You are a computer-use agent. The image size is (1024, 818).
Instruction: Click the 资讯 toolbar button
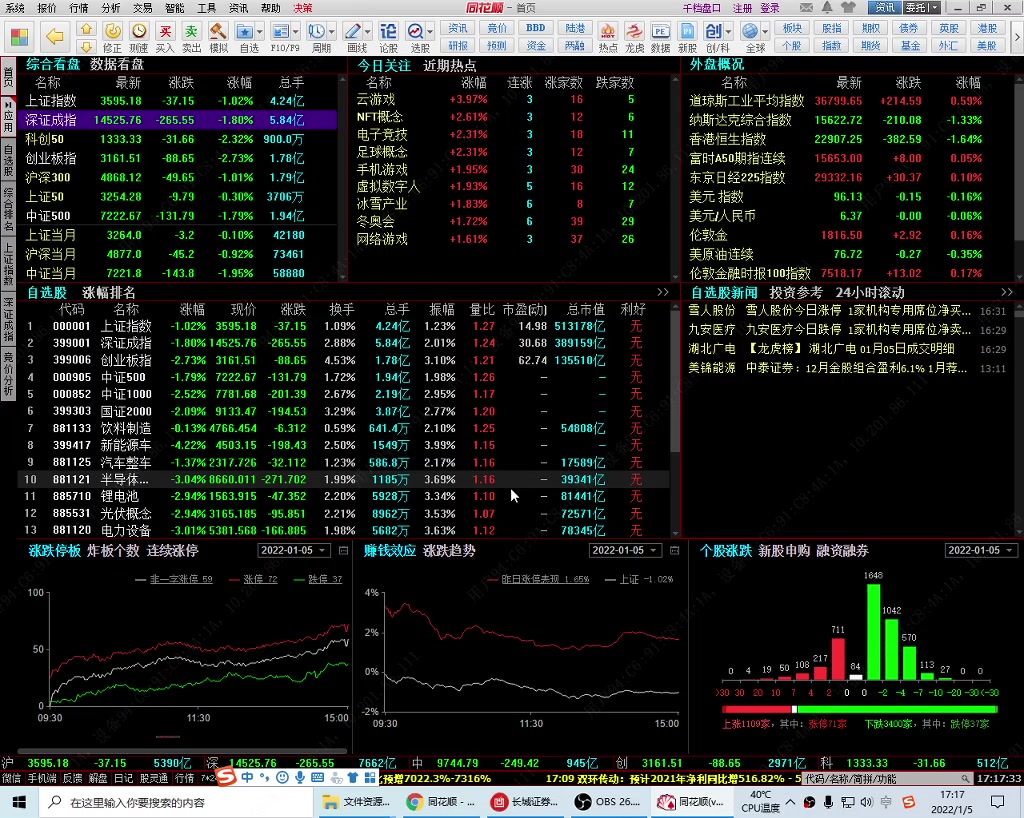(458, 29)
